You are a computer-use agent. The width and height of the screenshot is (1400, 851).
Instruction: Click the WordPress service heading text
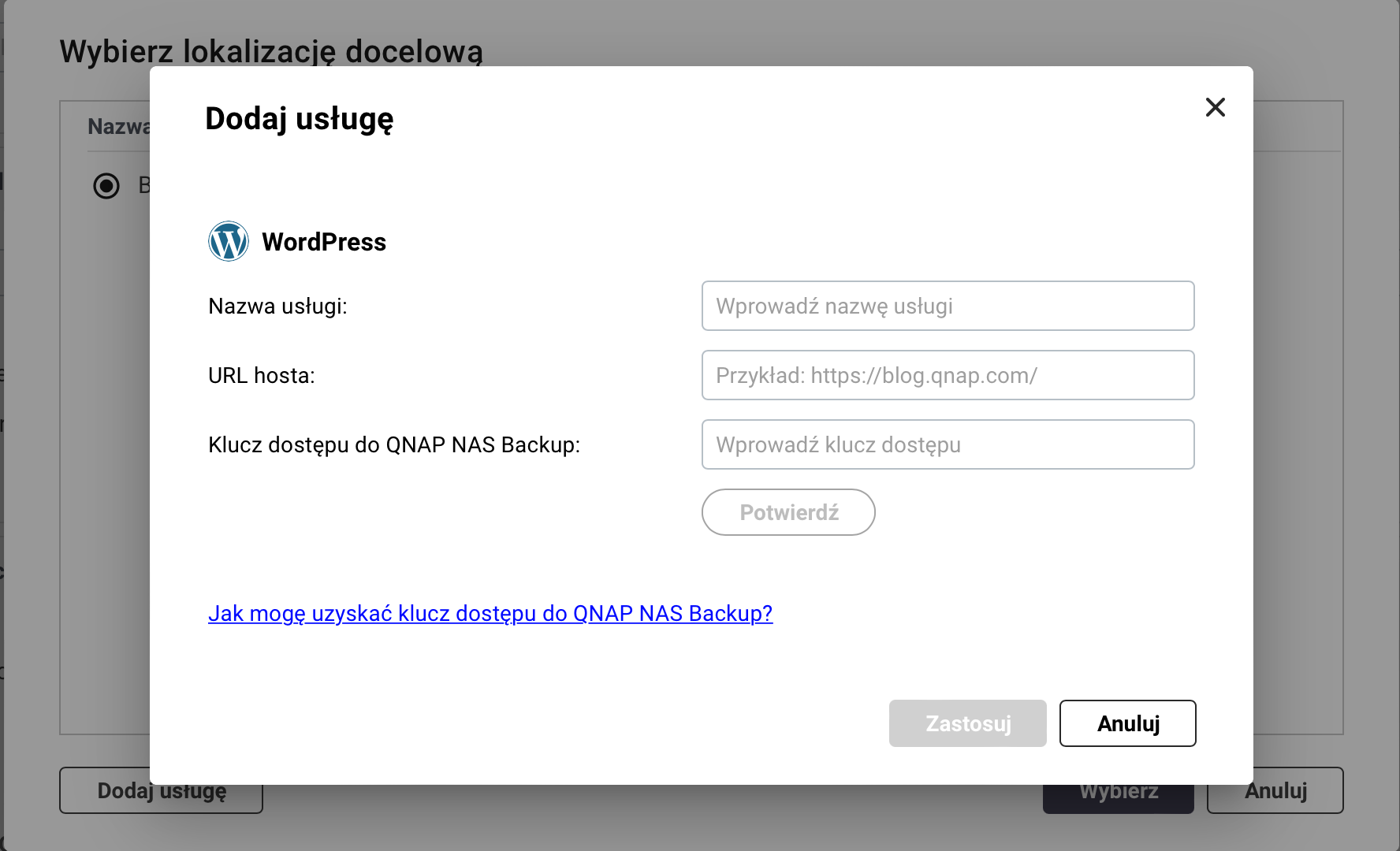tap(323, 242)
